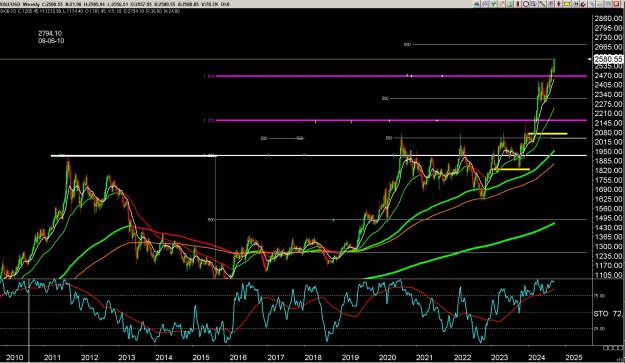Click the 2013 label on time axis

click(x=126, y=357)
